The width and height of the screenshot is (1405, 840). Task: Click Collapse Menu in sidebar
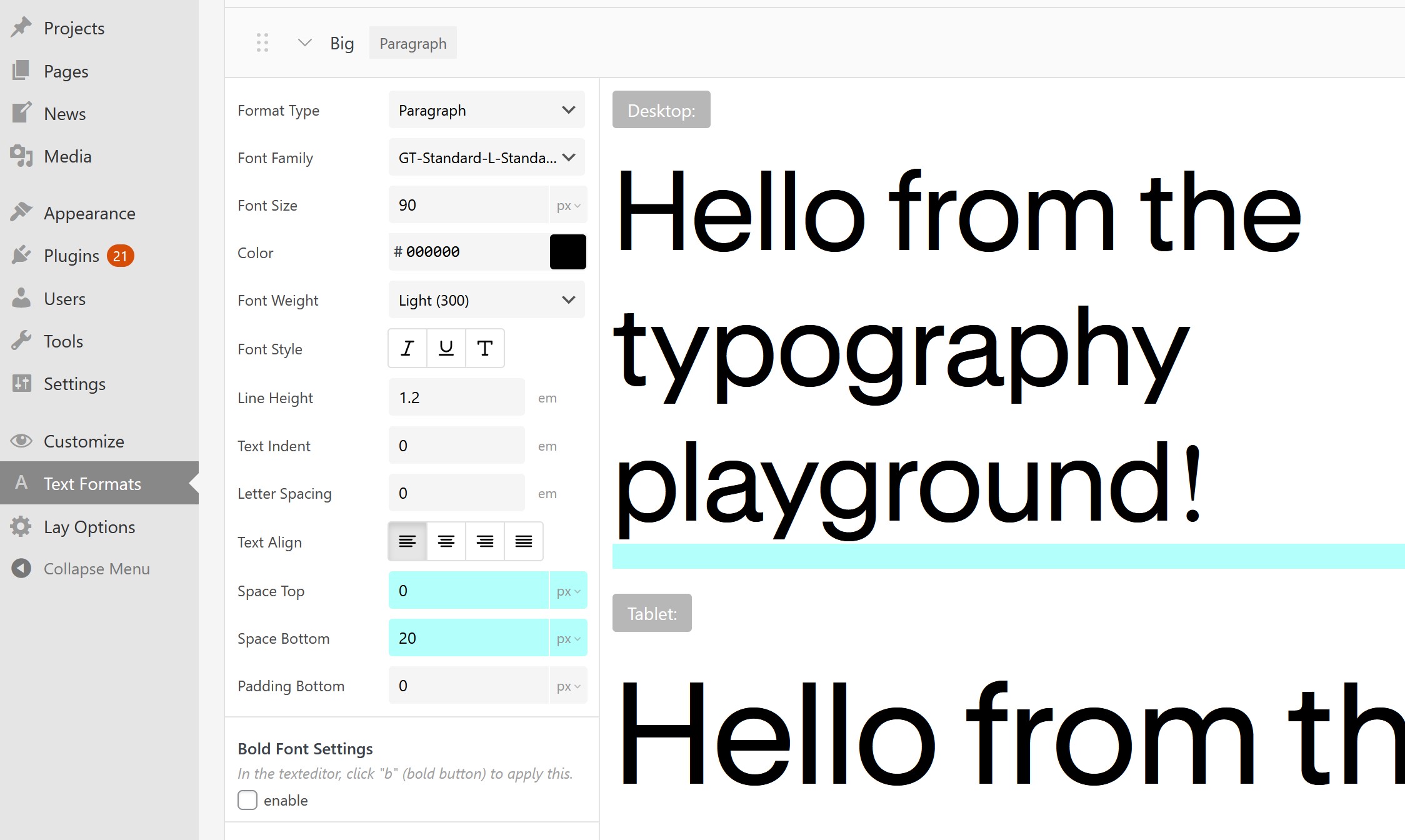pyautogui.click(x=96, y=569)
